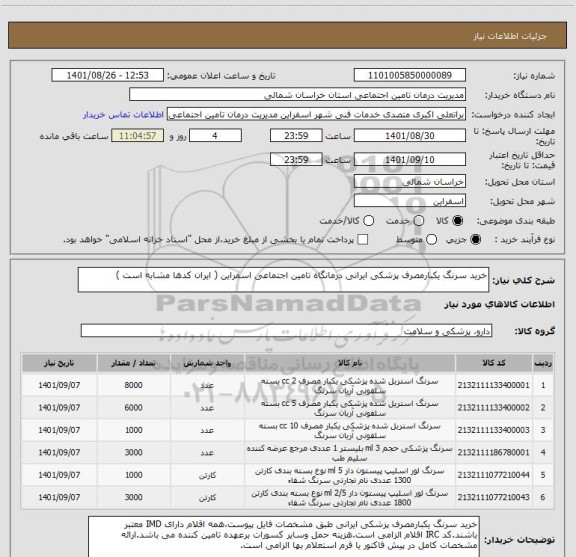Click the need date 1401/09/07 in row 6
This screenshot has height=557, width=576.
tap(59, 497)
